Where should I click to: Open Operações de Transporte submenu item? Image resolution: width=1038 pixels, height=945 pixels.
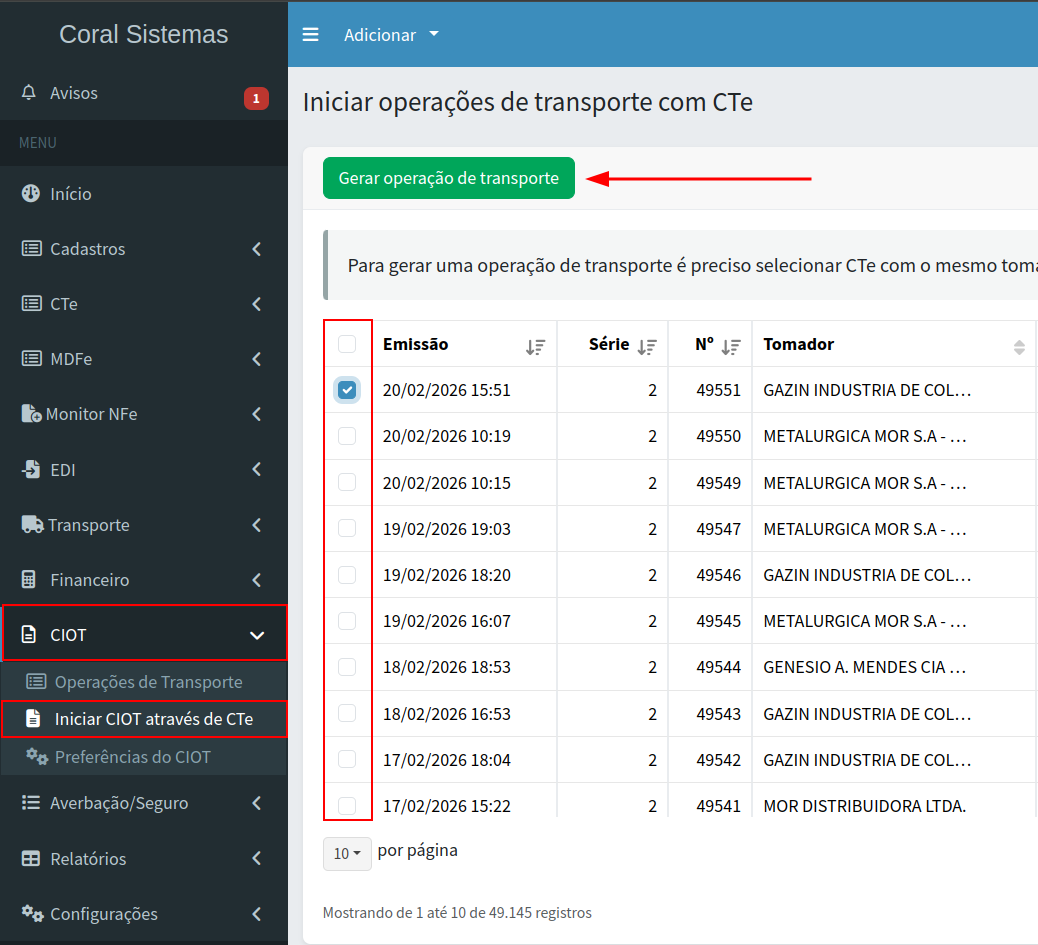coord(148,682)
